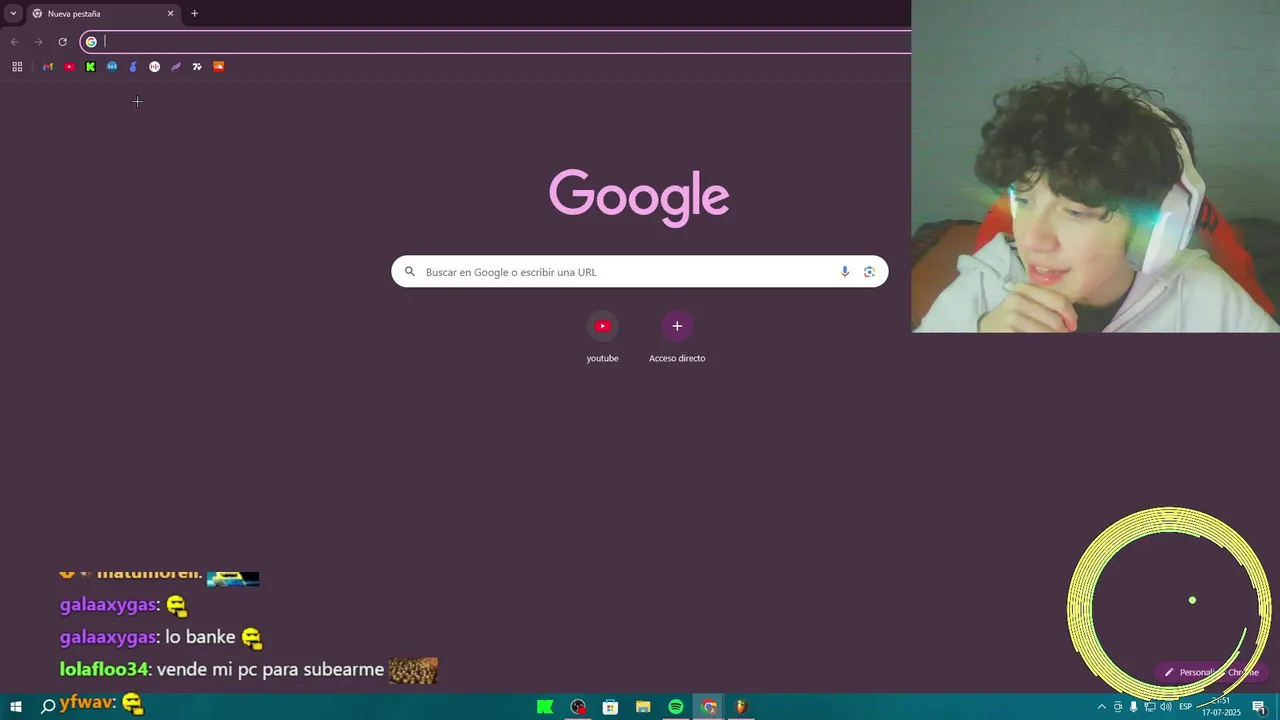The image size is (1280, 720).
Task: Open volume control in system tray
Action: (x=1165, y=707)
